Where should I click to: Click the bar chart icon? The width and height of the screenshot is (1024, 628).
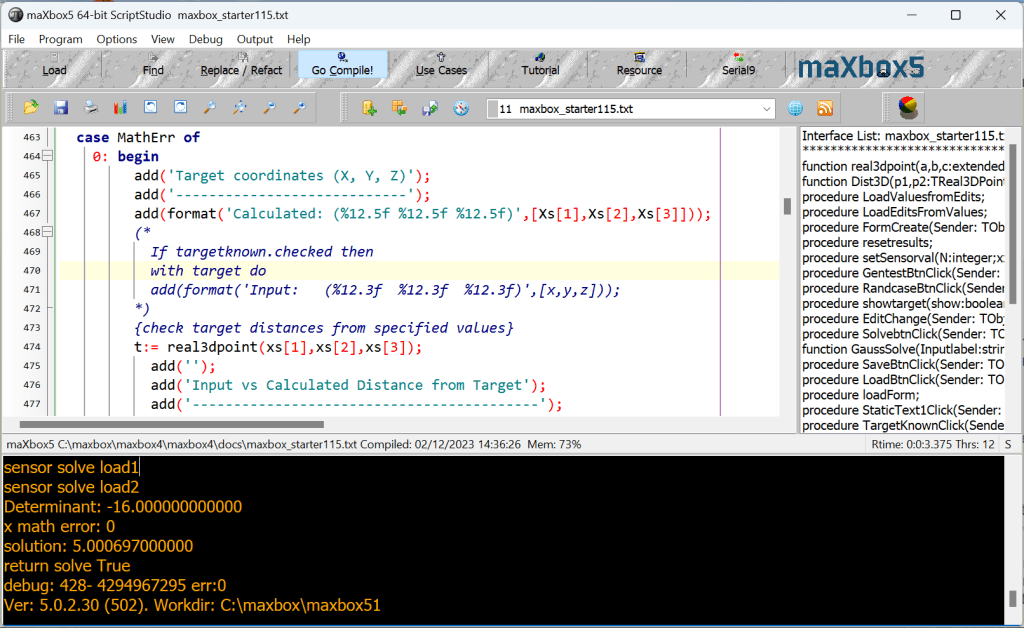point(121,108)
